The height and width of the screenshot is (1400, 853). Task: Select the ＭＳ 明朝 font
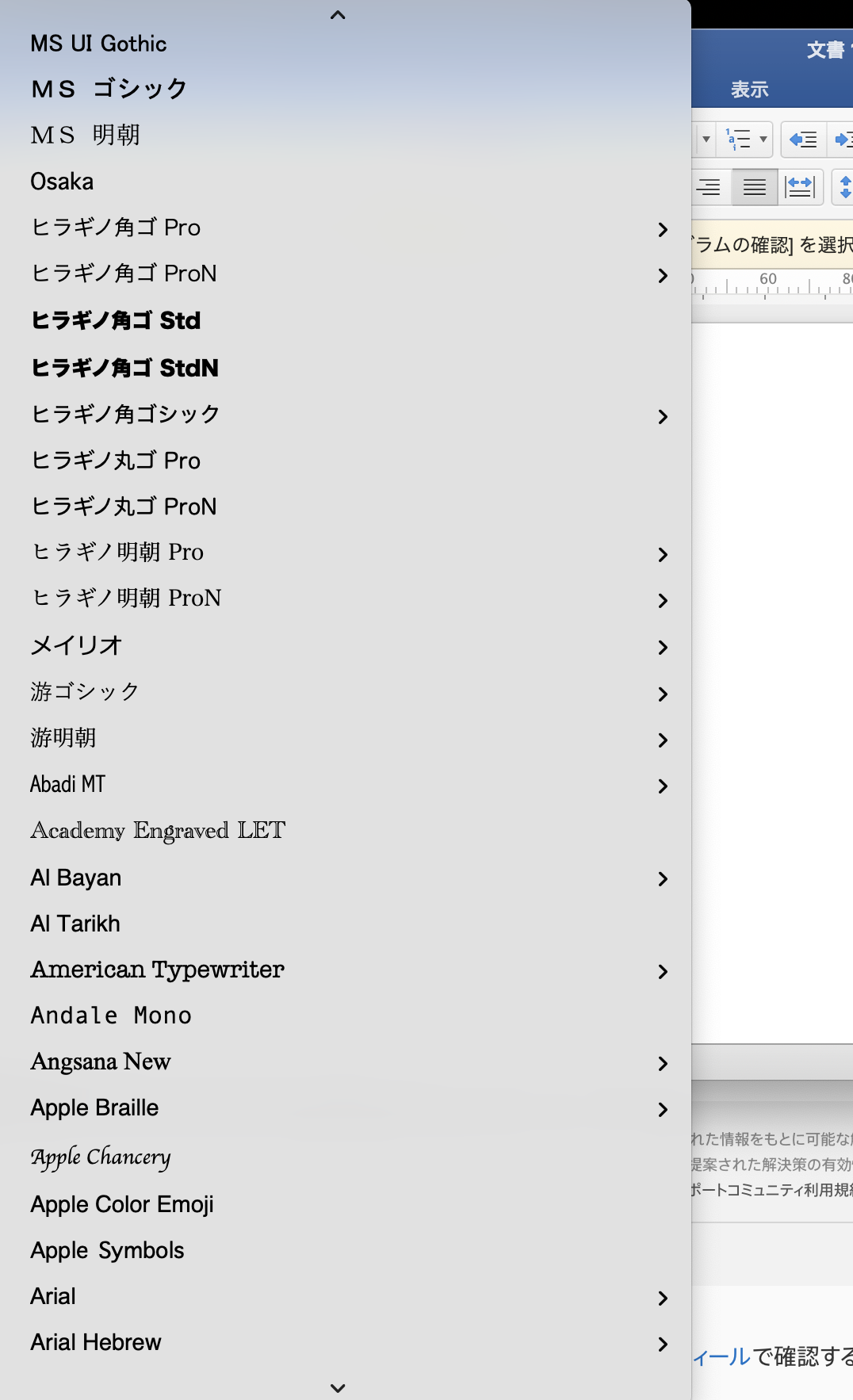click(x=346, y=135)
